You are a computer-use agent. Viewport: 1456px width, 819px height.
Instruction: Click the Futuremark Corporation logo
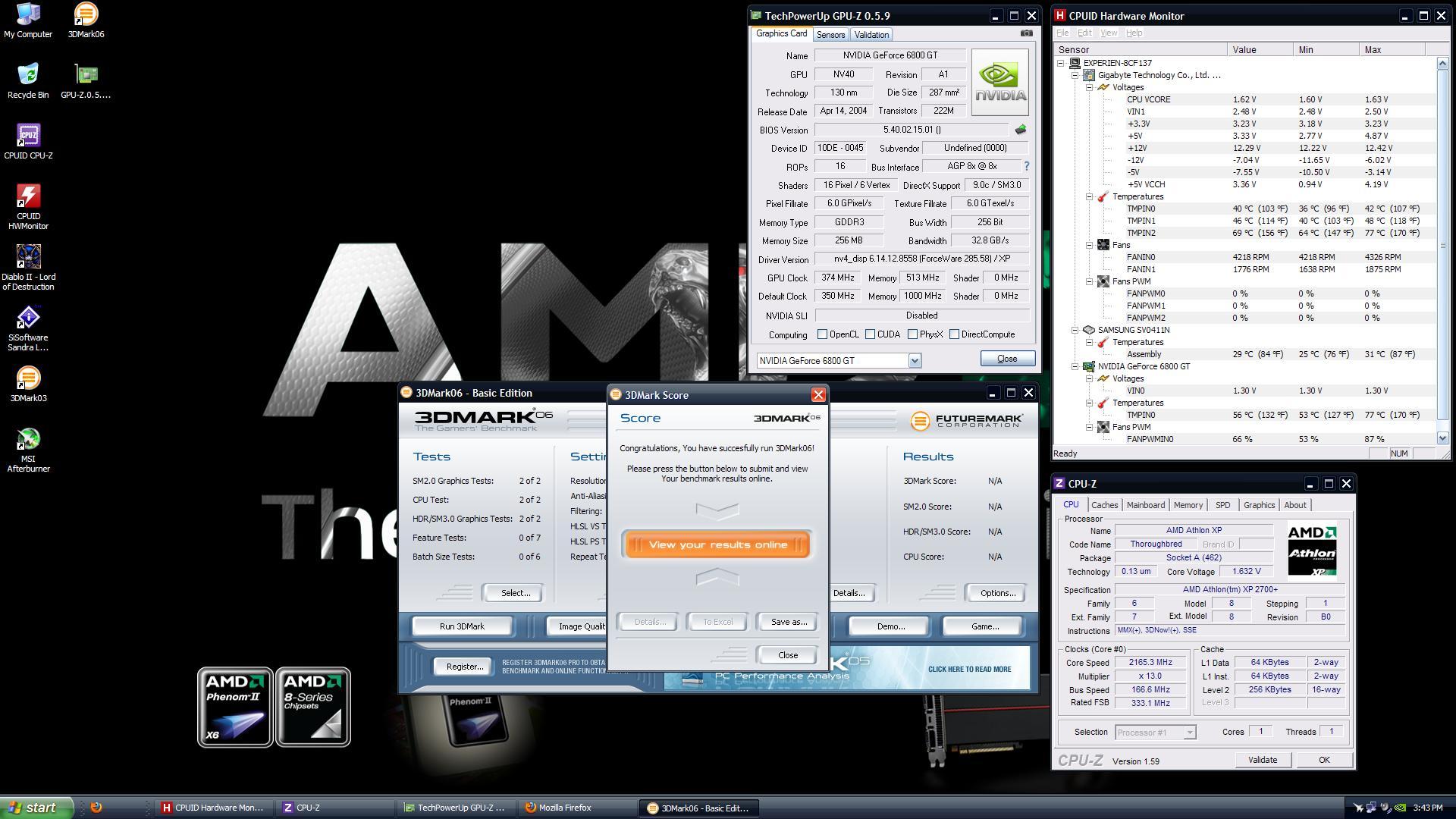point(966,420)
